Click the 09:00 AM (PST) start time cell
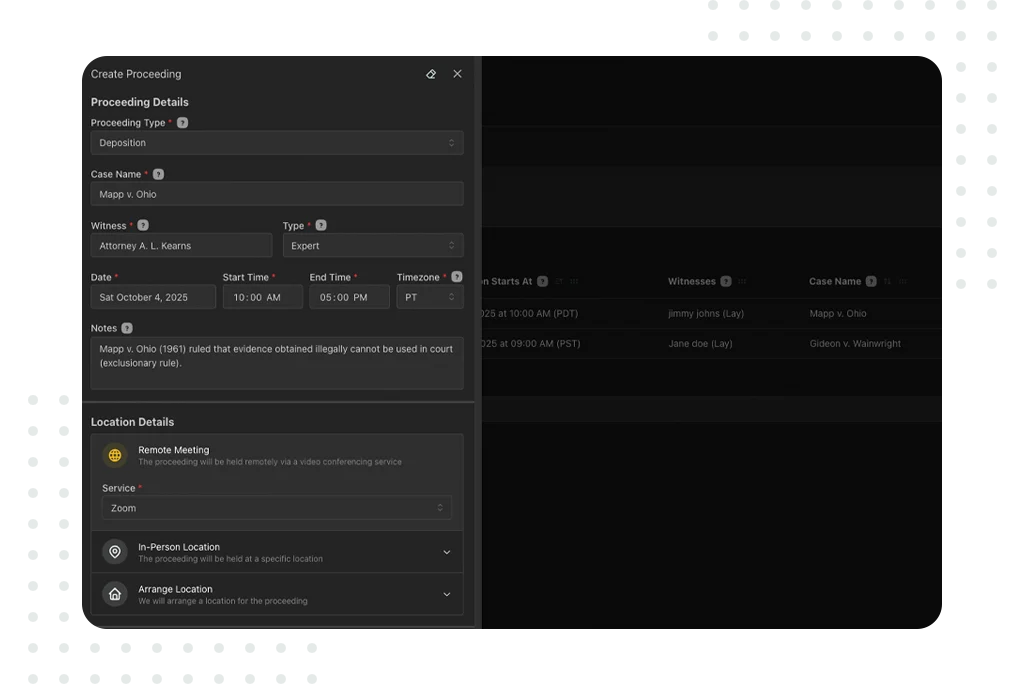 pos(530,344)
